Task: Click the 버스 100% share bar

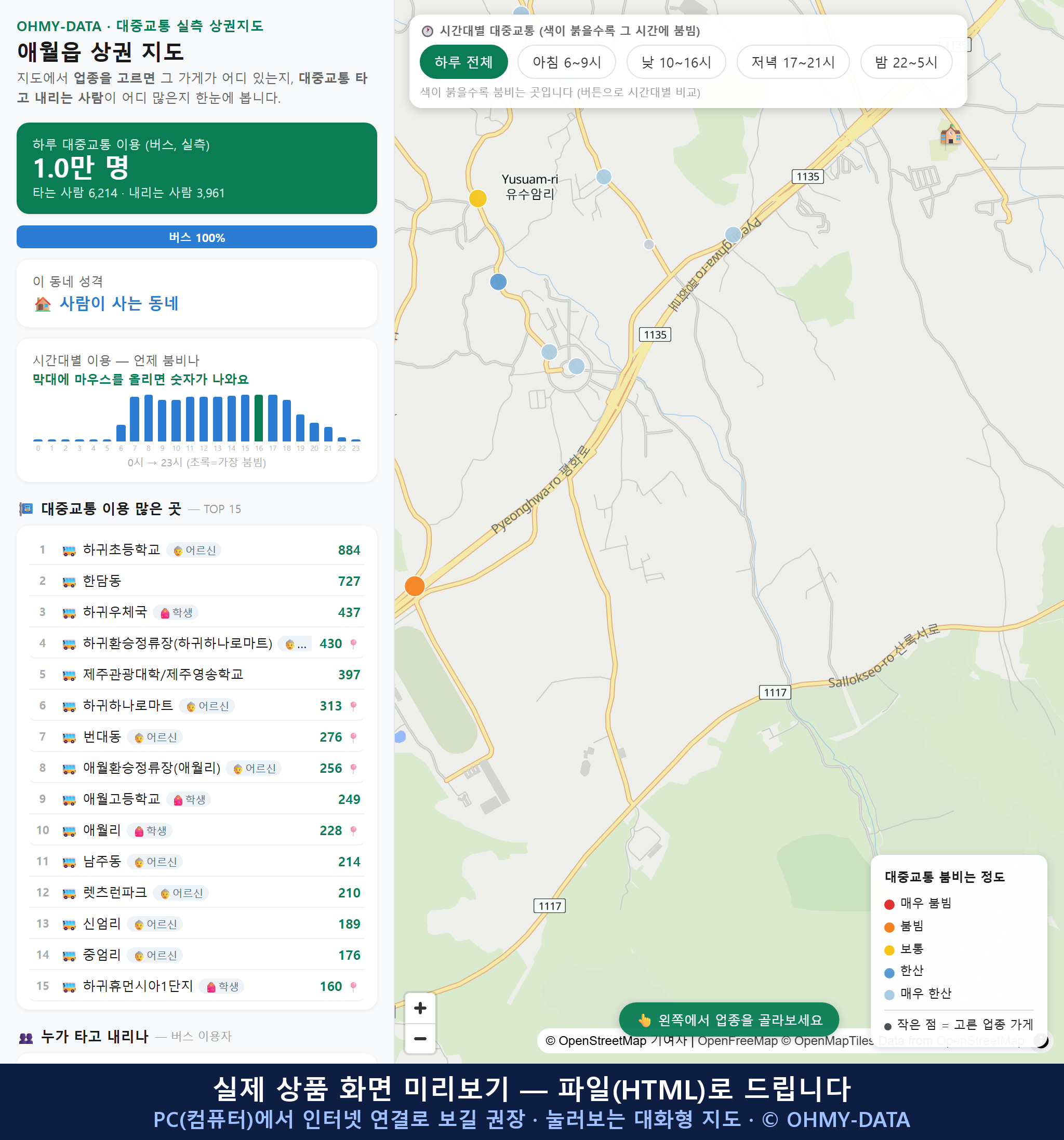Action: tap(197, 237)
